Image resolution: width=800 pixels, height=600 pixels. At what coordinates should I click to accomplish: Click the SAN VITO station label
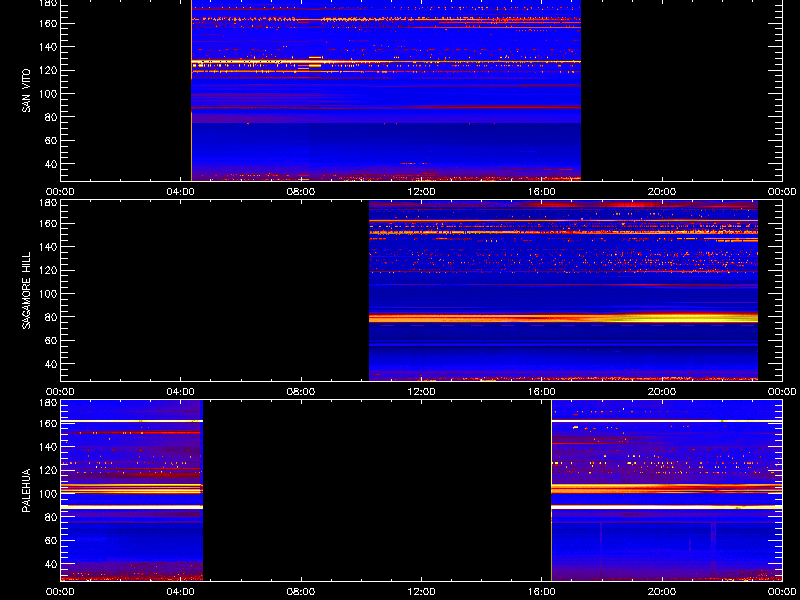coord(26,91)
